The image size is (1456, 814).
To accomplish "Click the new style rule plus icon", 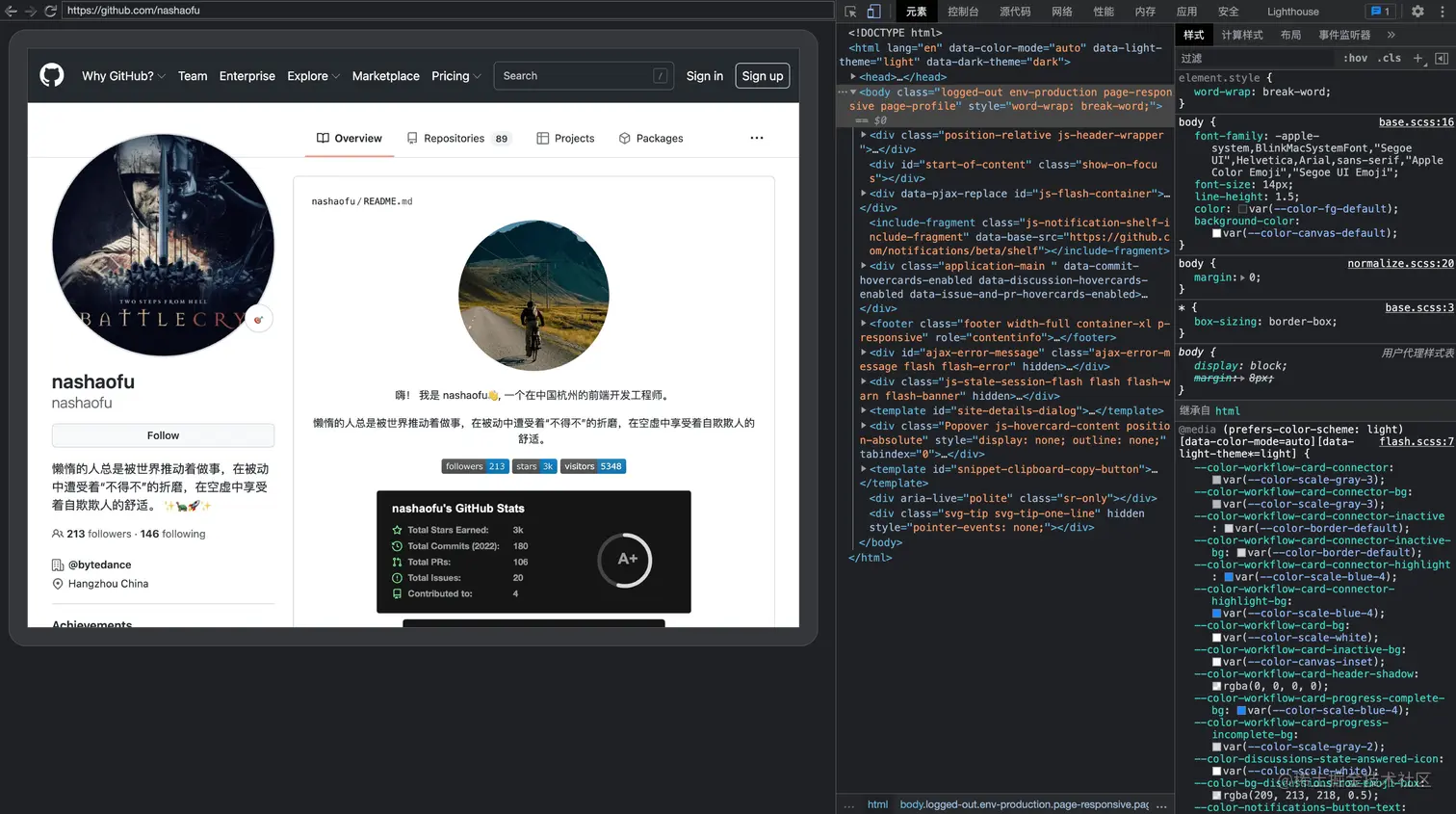I will click(1417, 59).
